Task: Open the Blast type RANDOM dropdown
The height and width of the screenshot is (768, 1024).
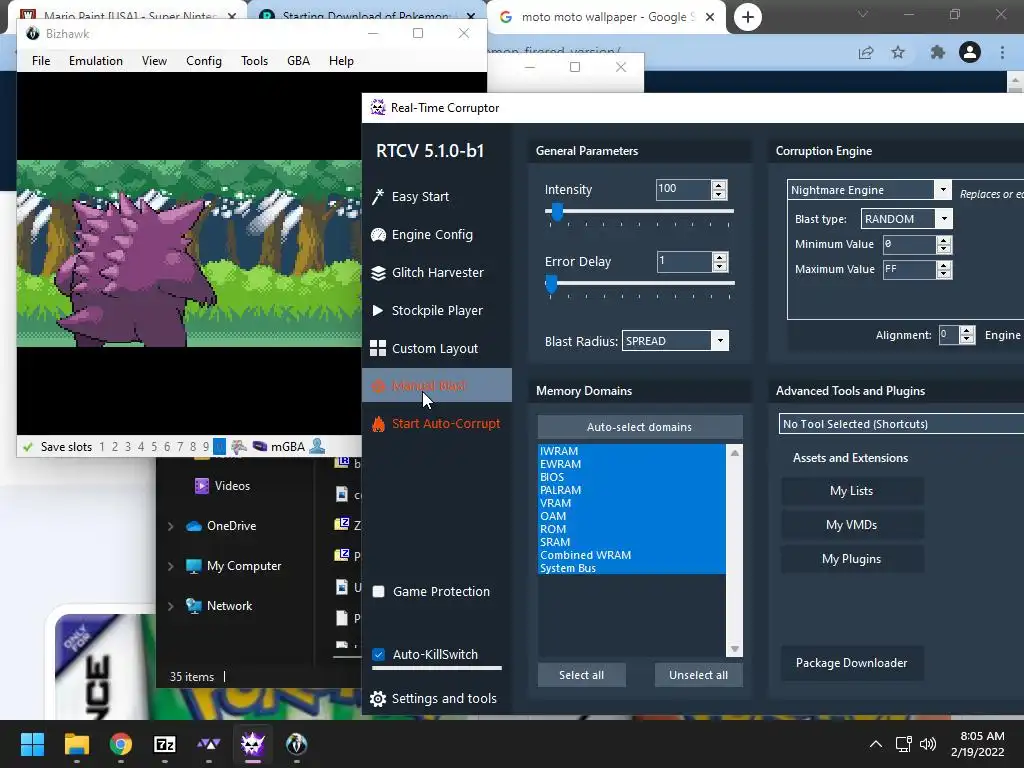Action: click(x=944, y=219)
